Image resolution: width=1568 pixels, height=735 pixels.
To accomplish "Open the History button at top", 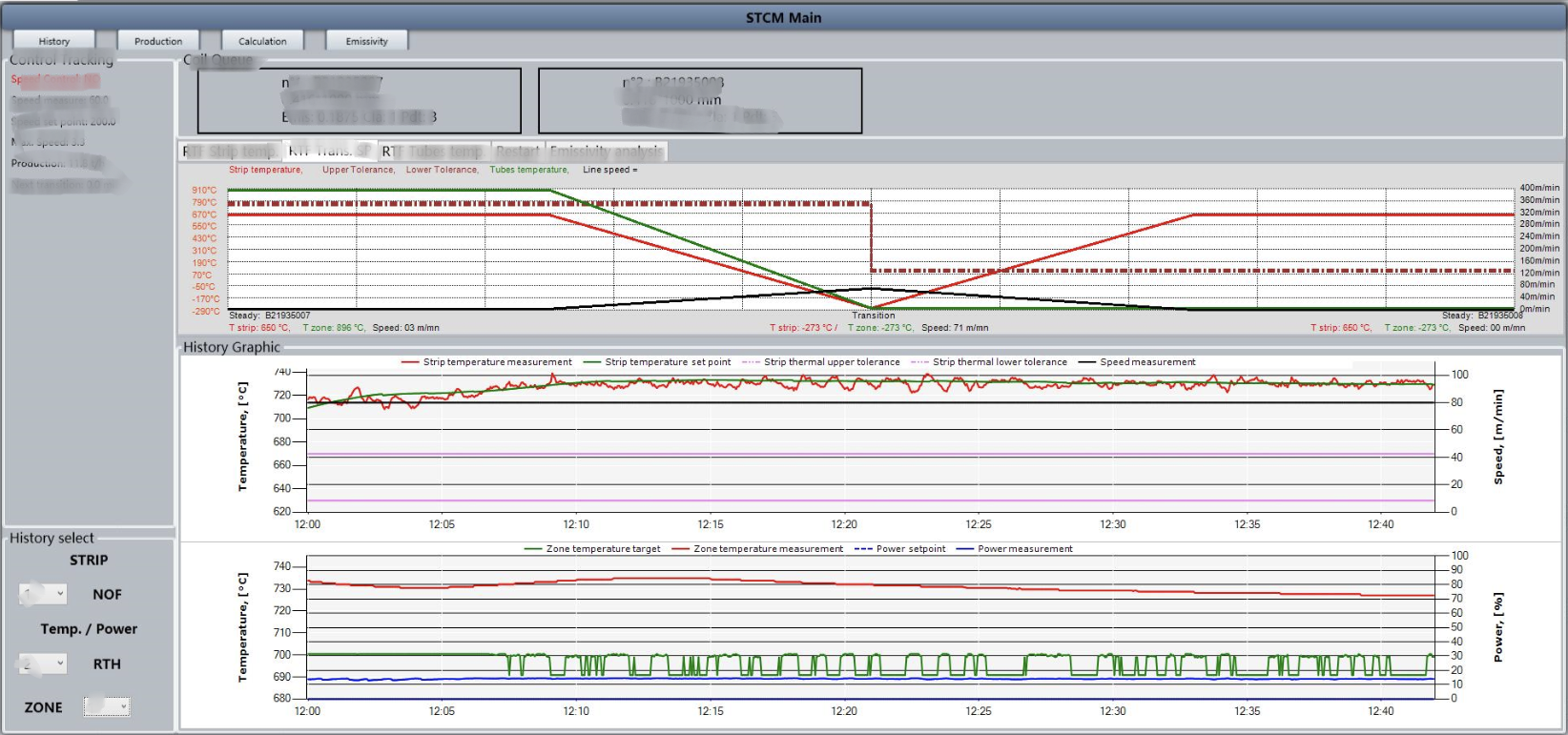I will tap(54, 41).
